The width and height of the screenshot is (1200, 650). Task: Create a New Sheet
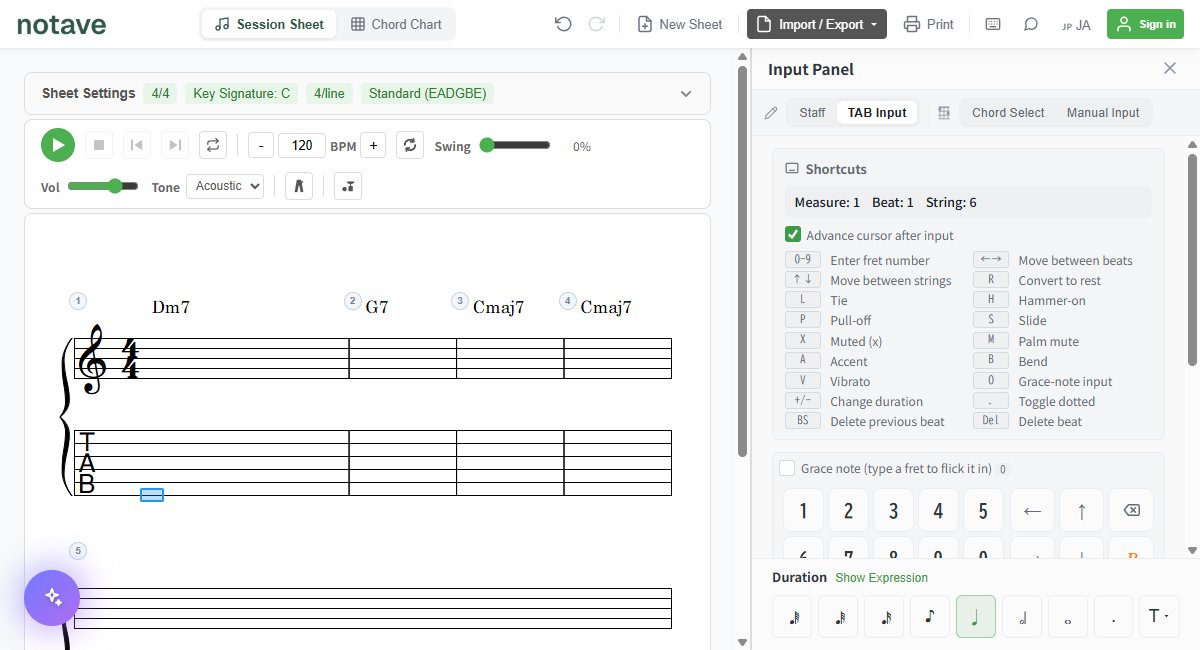pos(680,24)
